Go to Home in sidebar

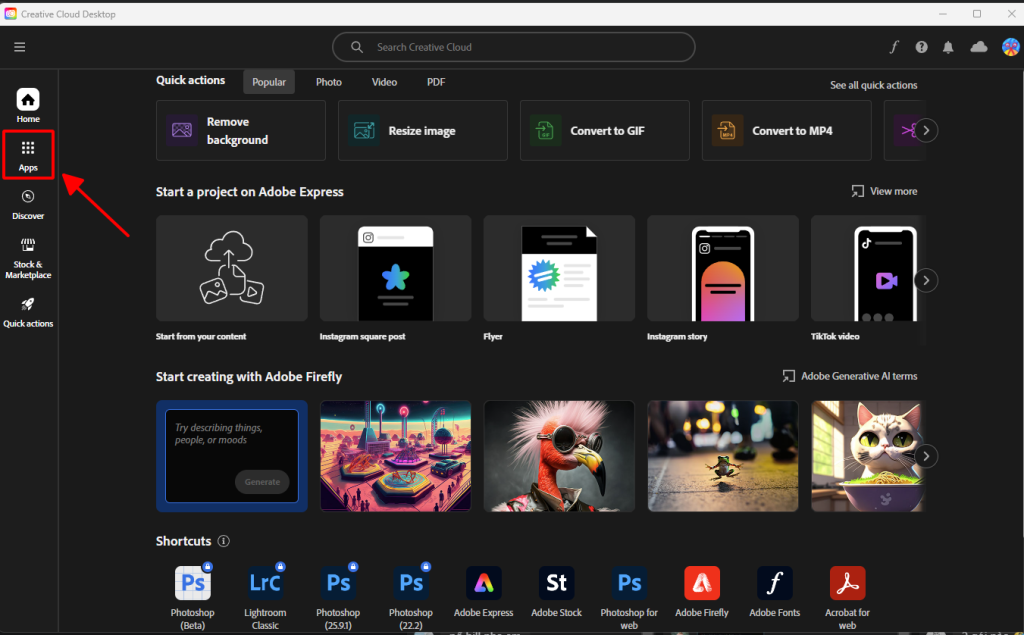27,106
